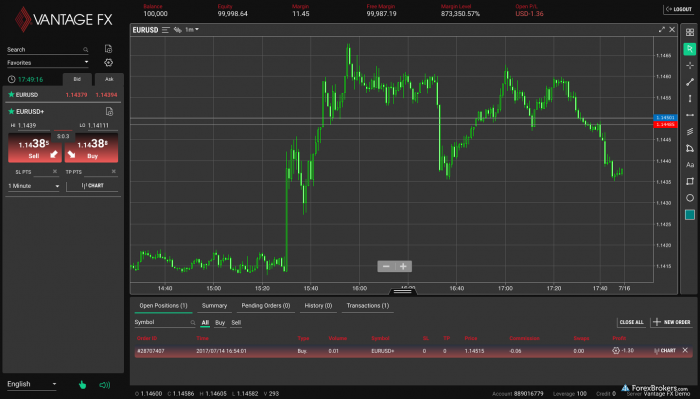This screenshot has width=700, height=399.
Task: Click the CLOSE ALL button
Action: [x=631, y=322]
